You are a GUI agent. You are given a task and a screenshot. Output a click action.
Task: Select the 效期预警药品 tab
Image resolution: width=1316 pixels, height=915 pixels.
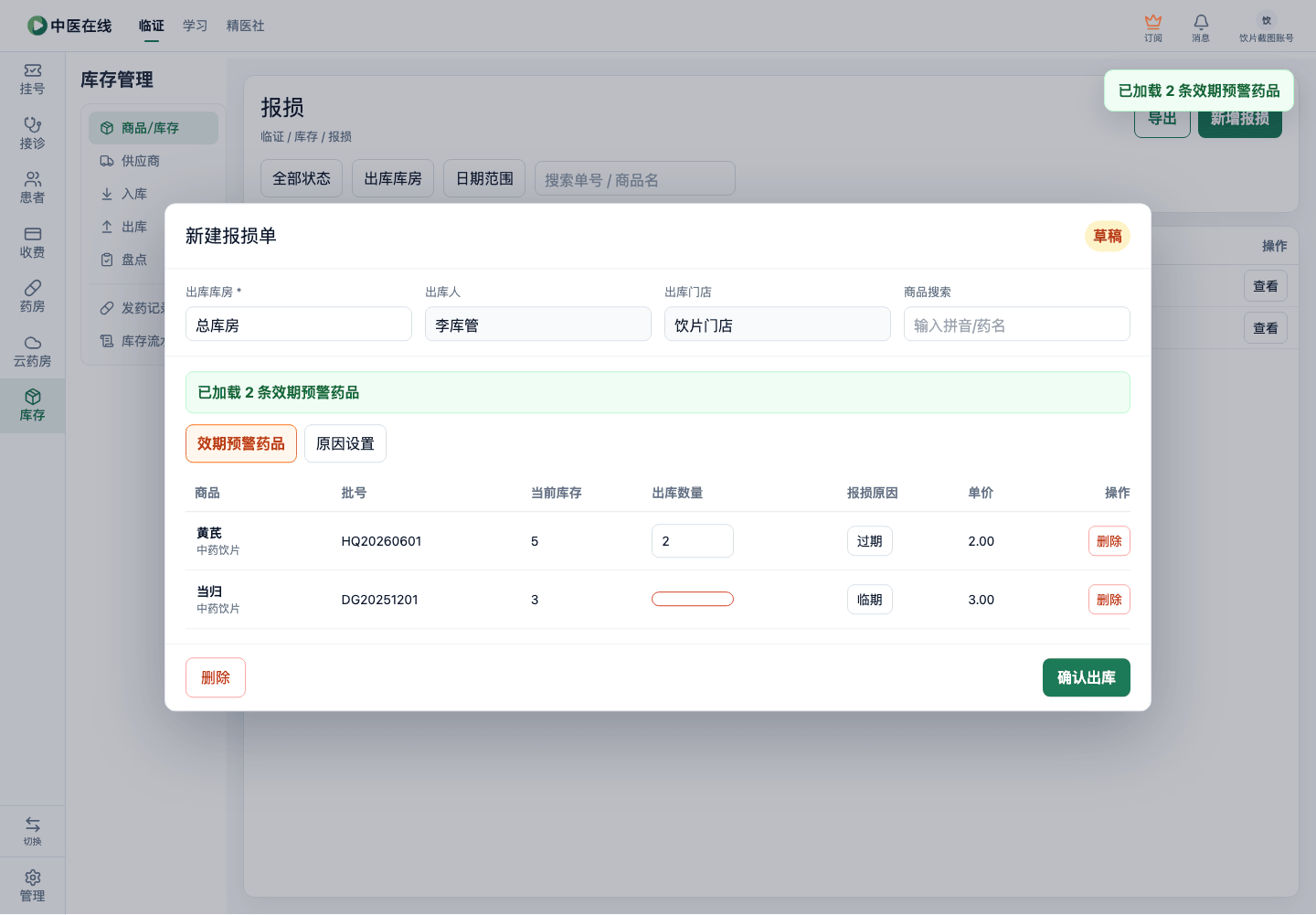tap(241, 443)
